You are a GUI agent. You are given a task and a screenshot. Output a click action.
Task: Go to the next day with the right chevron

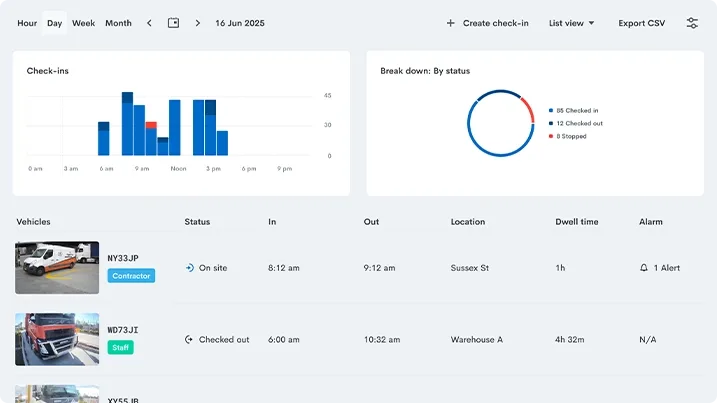tap(198, 23)
